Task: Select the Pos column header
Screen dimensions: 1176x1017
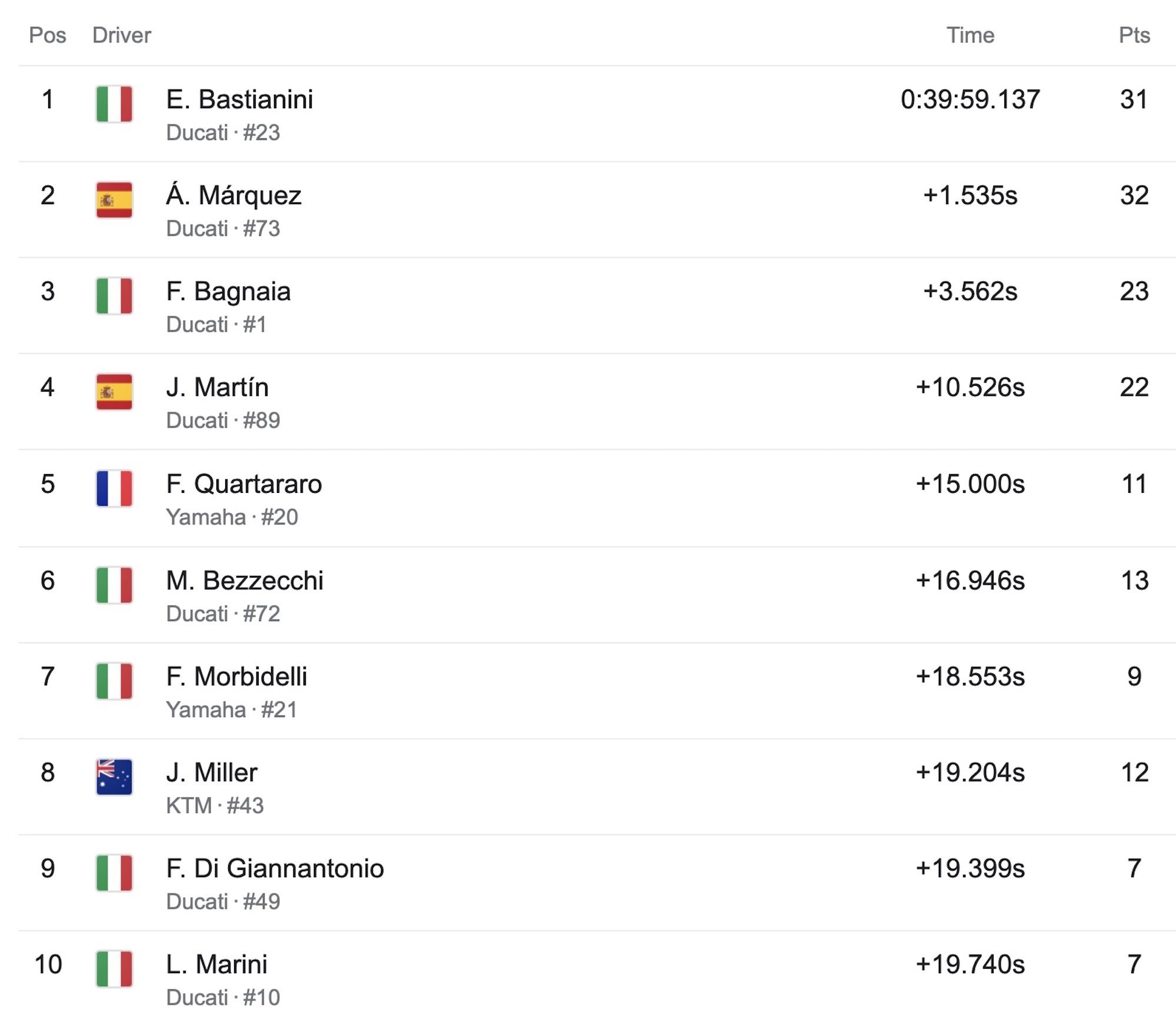Action: pyautogui.click(x=48, y=35)
